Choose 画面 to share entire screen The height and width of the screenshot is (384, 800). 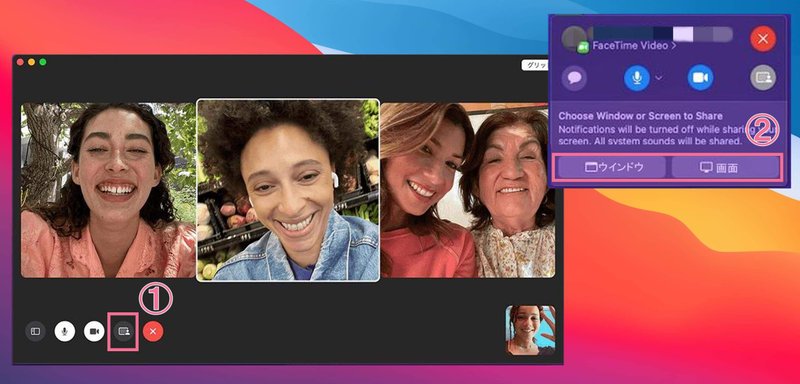(x=725, y=167)
